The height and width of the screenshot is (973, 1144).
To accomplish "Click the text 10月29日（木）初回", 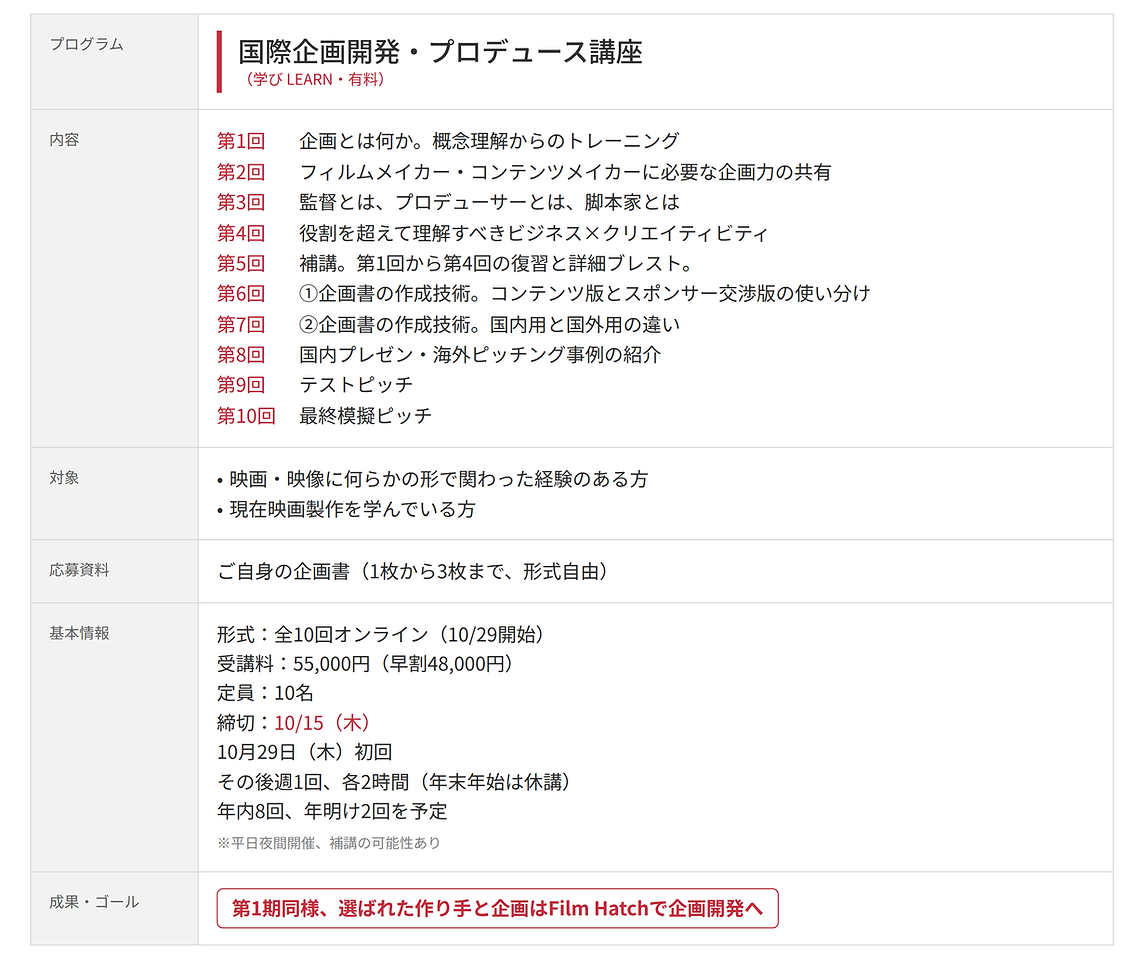I will click(x=305, y=752).
